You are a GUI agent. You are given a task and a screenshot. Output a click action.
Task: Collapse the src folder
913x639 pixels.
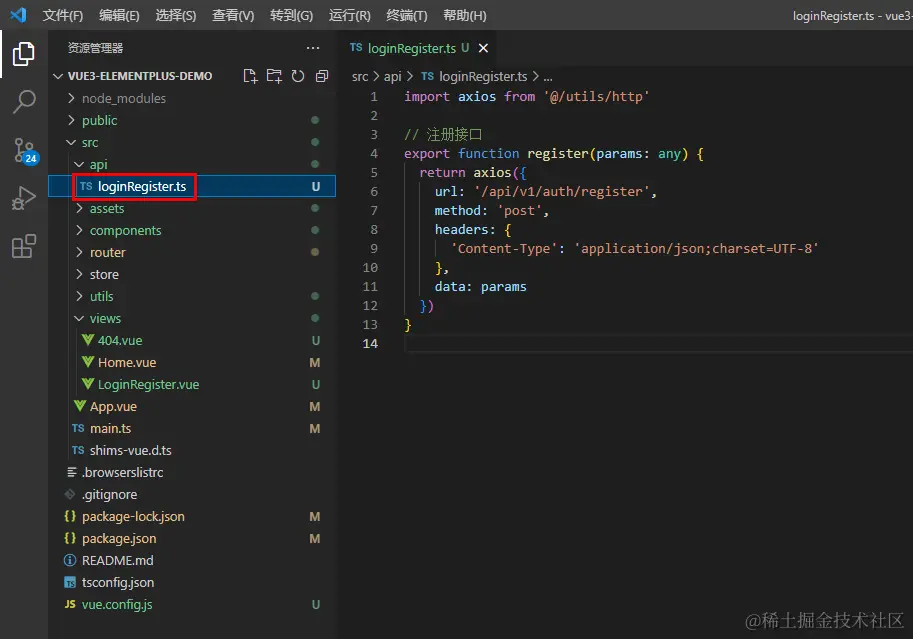coord(192,143)
